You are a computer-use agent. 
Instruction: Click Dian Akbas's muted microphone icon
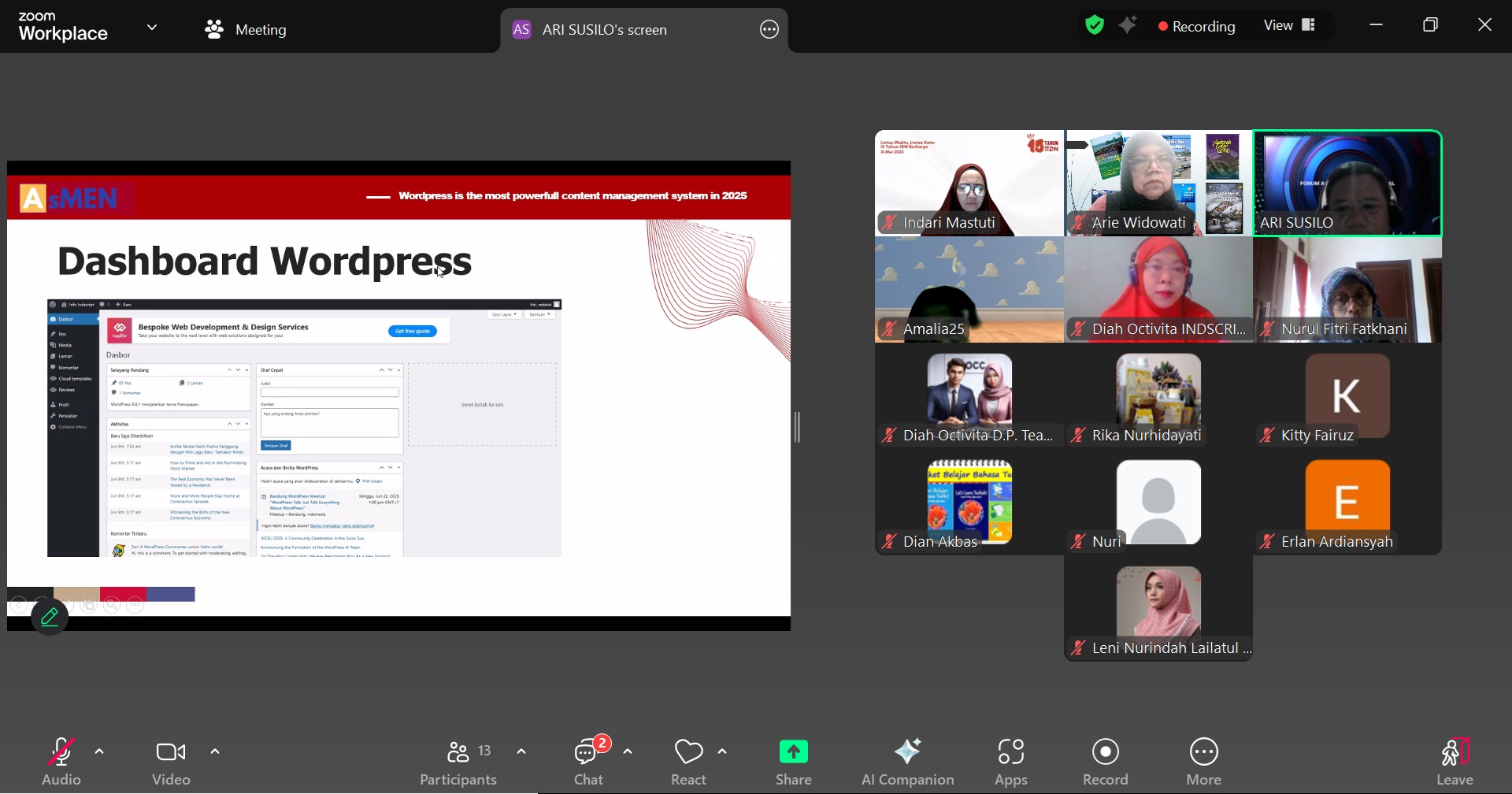coord(889,542)
